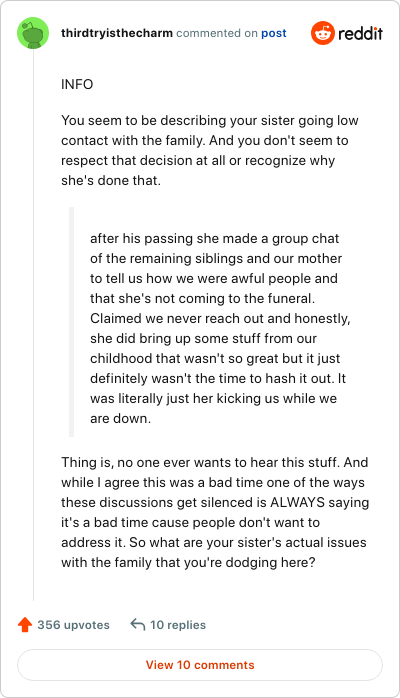Image resolution: width=400 pixels, height=698 pixels.
Task: Open thirdtryisthecharm user profile
Action: [117, 33]
